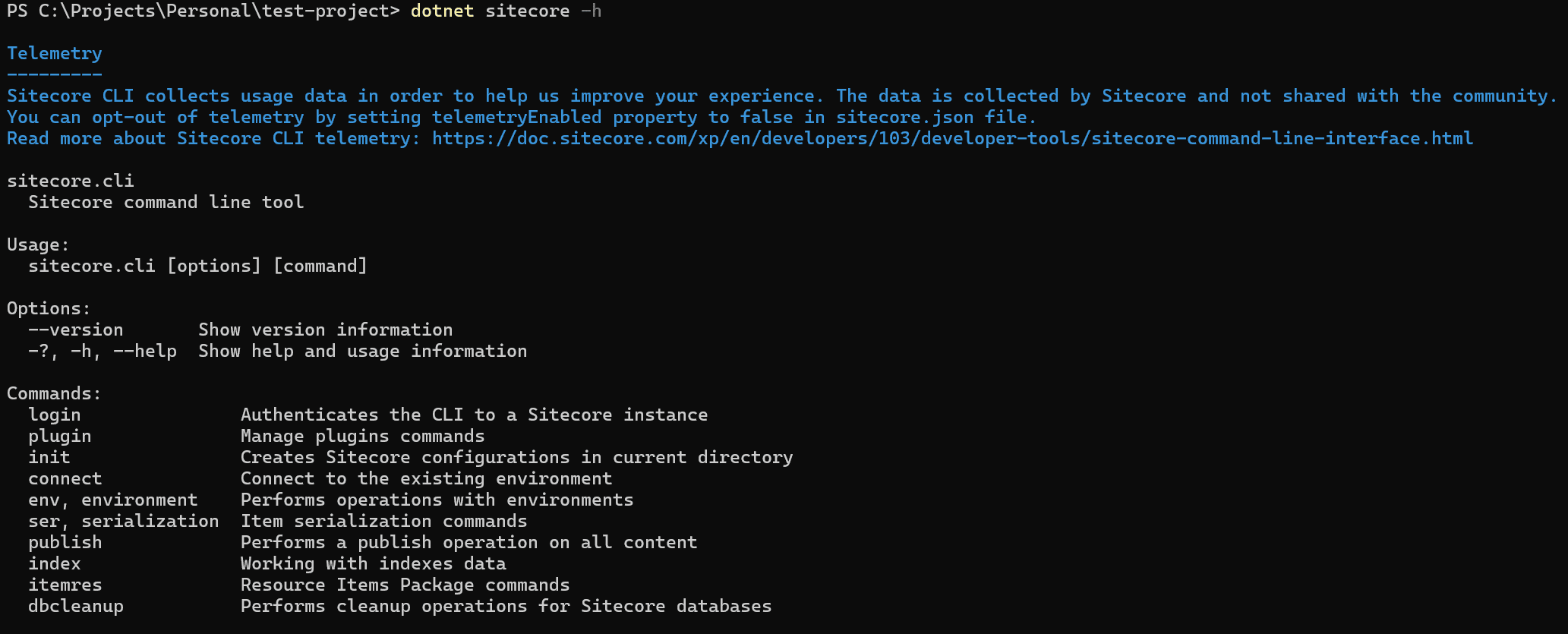Click the 'Sitecore CLI collects usage data' sentence

pyautogui.click(x=415, y=96)
